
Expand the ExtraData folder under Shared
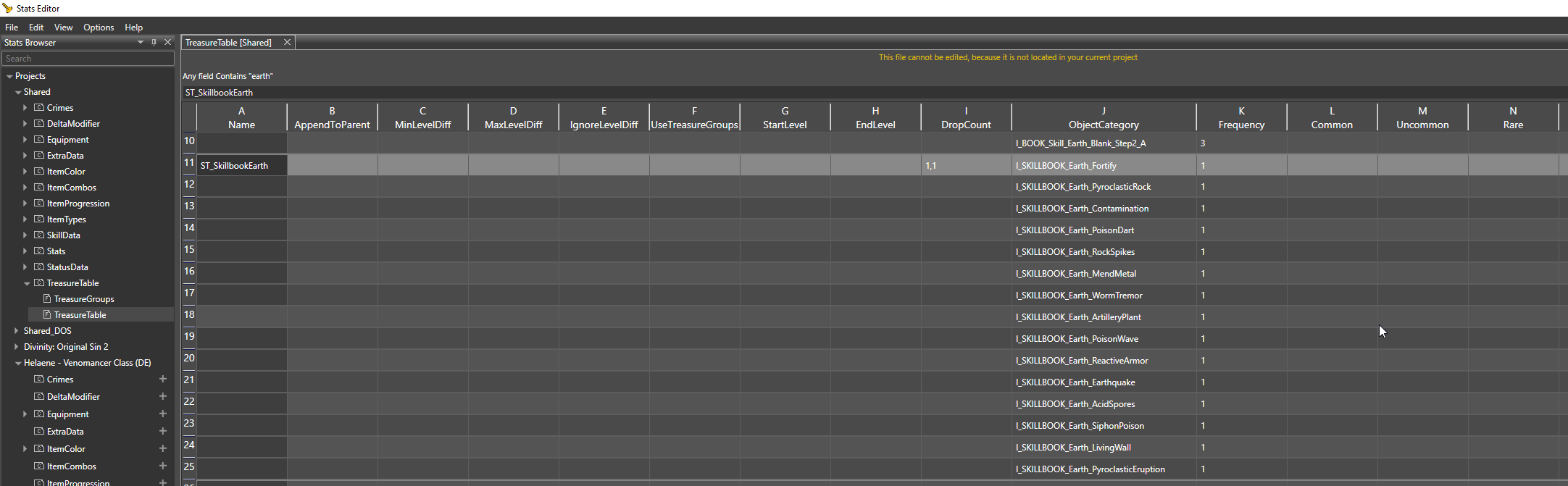click(x=25, y=156)
